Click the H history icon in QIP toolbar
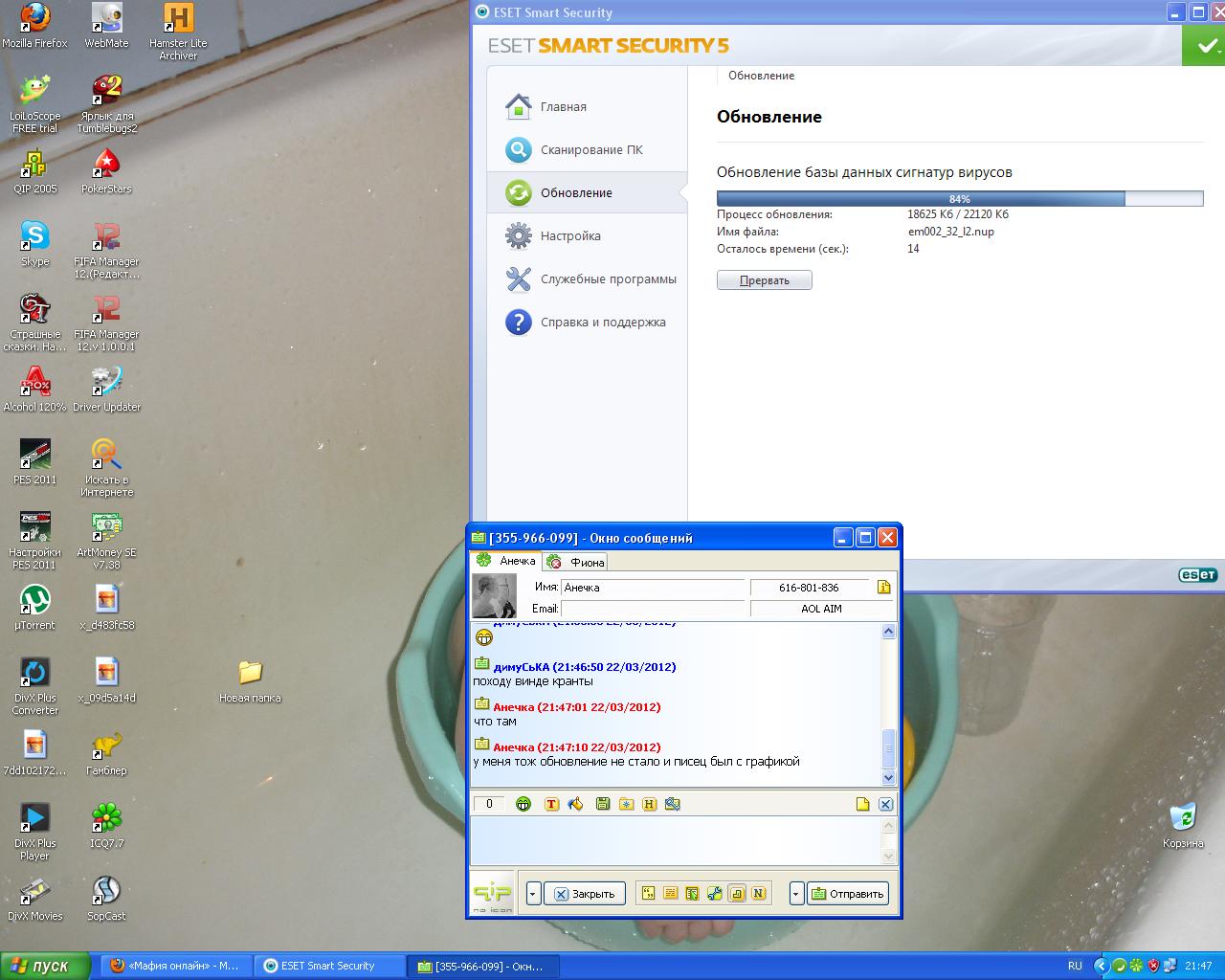This screenshot has width=1225, height=980. [x=650, y=804]
